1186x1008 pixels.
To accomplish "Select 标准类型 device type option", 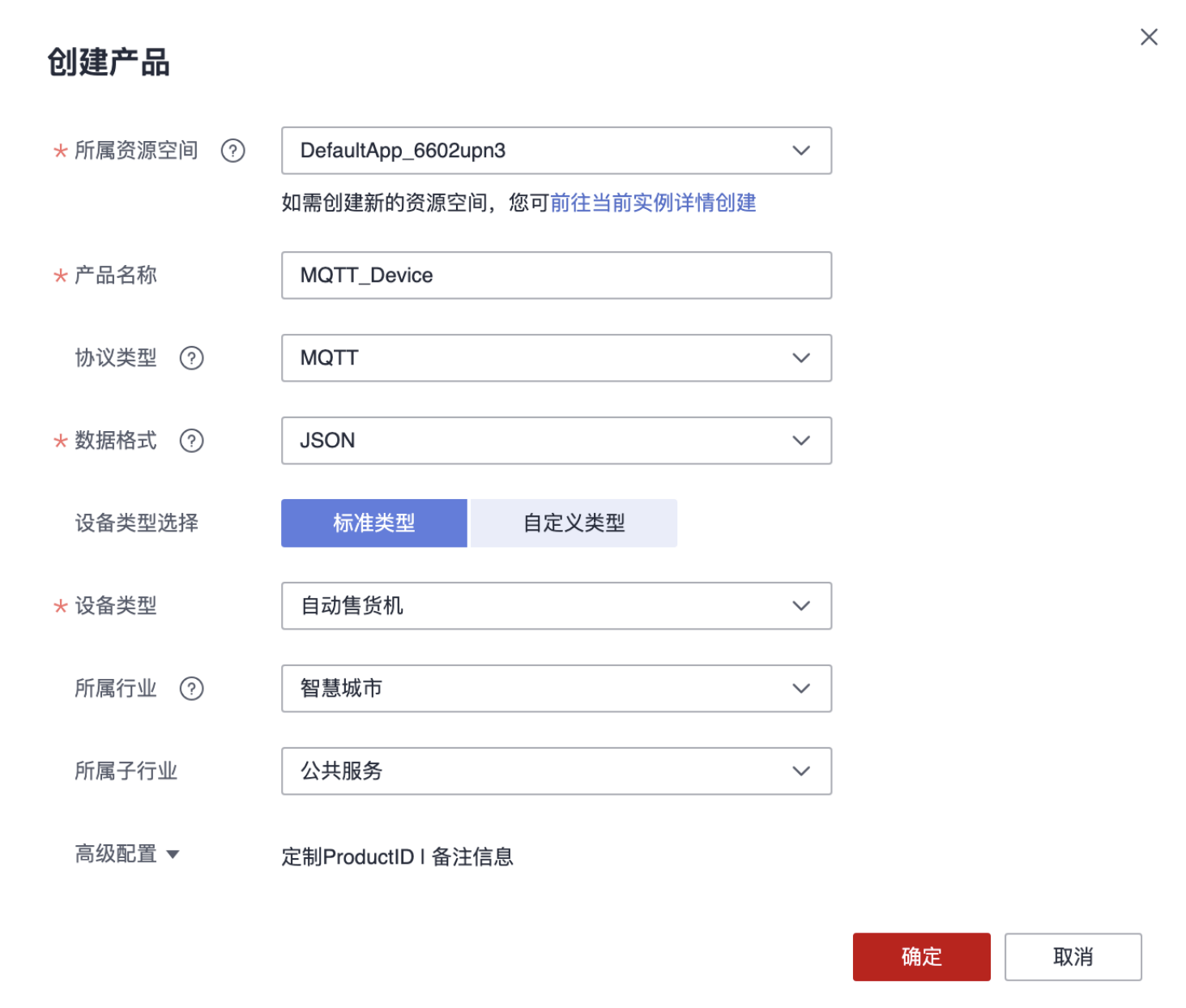I will tap(373, 523).
